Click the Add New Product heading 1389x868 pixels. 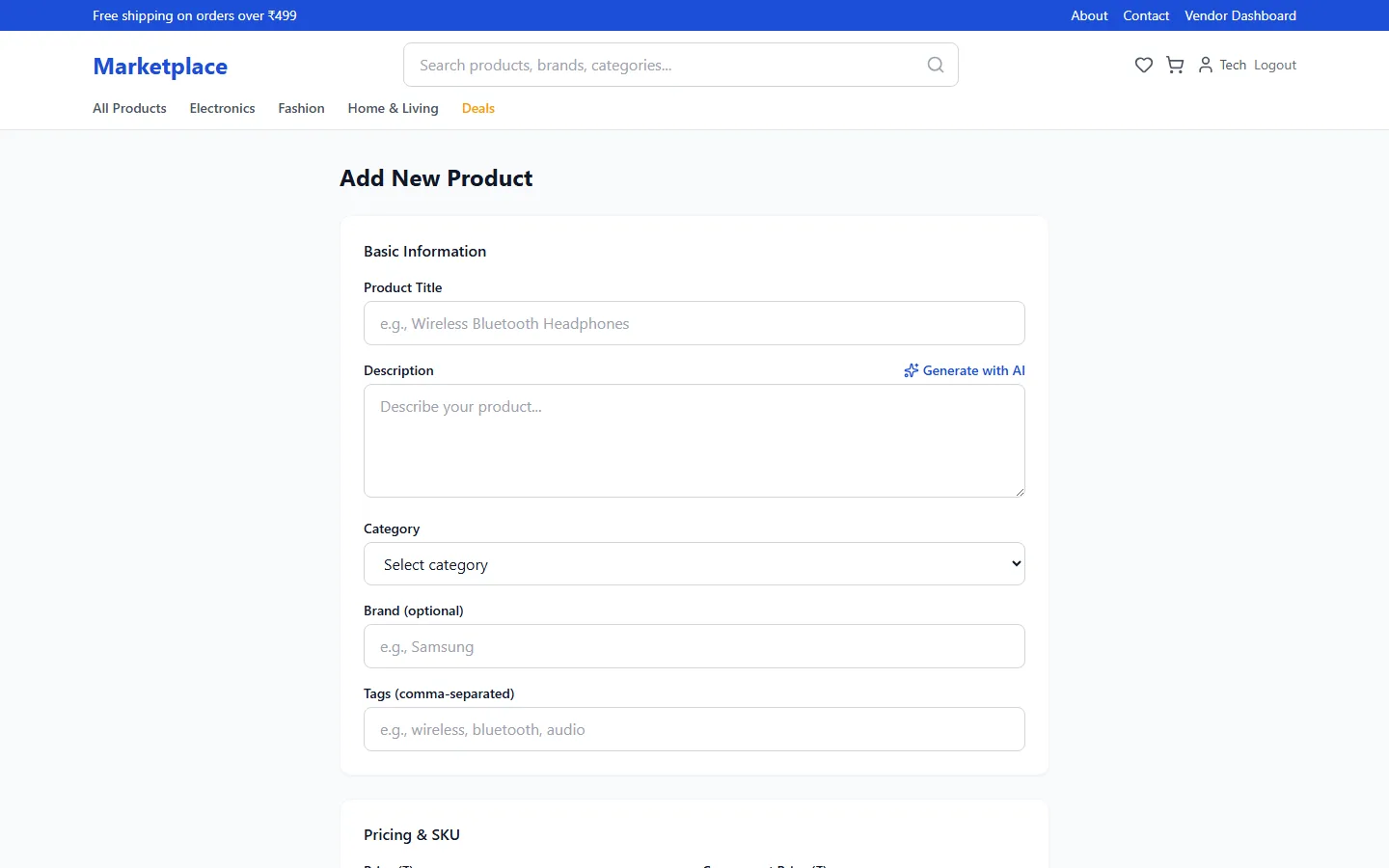(436, 178)
